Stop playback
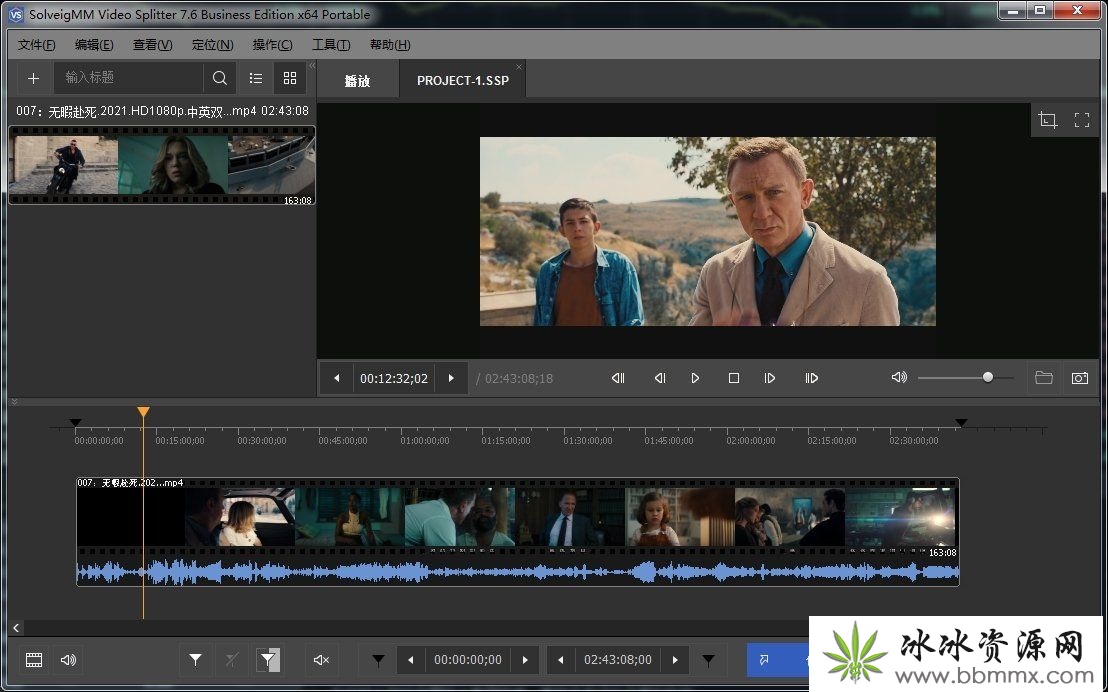The width and height of the screenshot is (1108, 692). click(x=734, y=378)
